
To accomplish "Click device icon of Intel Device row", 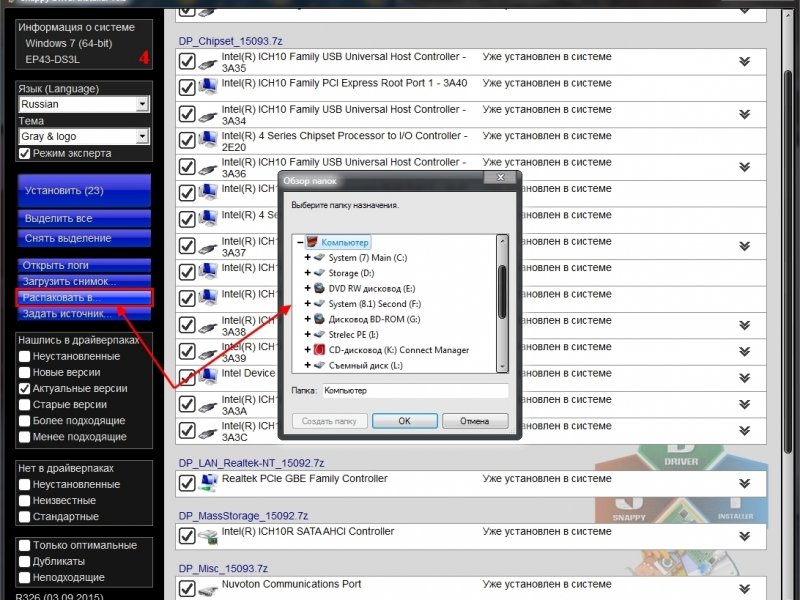I will coord(208,376).
